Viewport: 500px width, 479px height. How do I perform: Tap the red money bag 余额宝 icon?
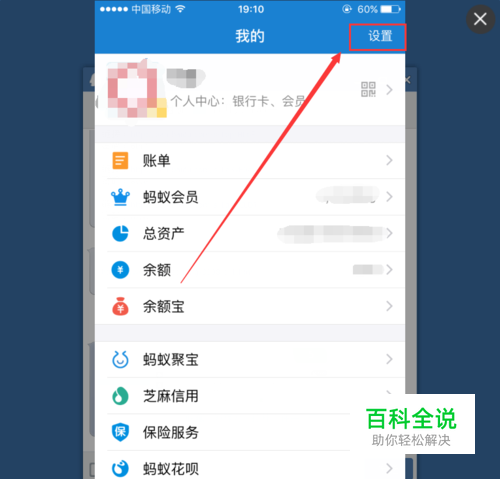pyautogui.click(x=120, y=306)
